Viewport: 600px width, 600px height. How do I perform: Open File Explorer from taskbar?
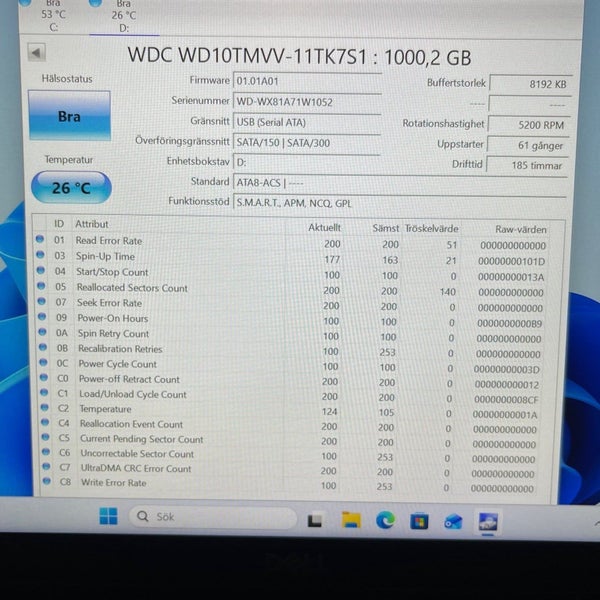[x=351, y=520]
